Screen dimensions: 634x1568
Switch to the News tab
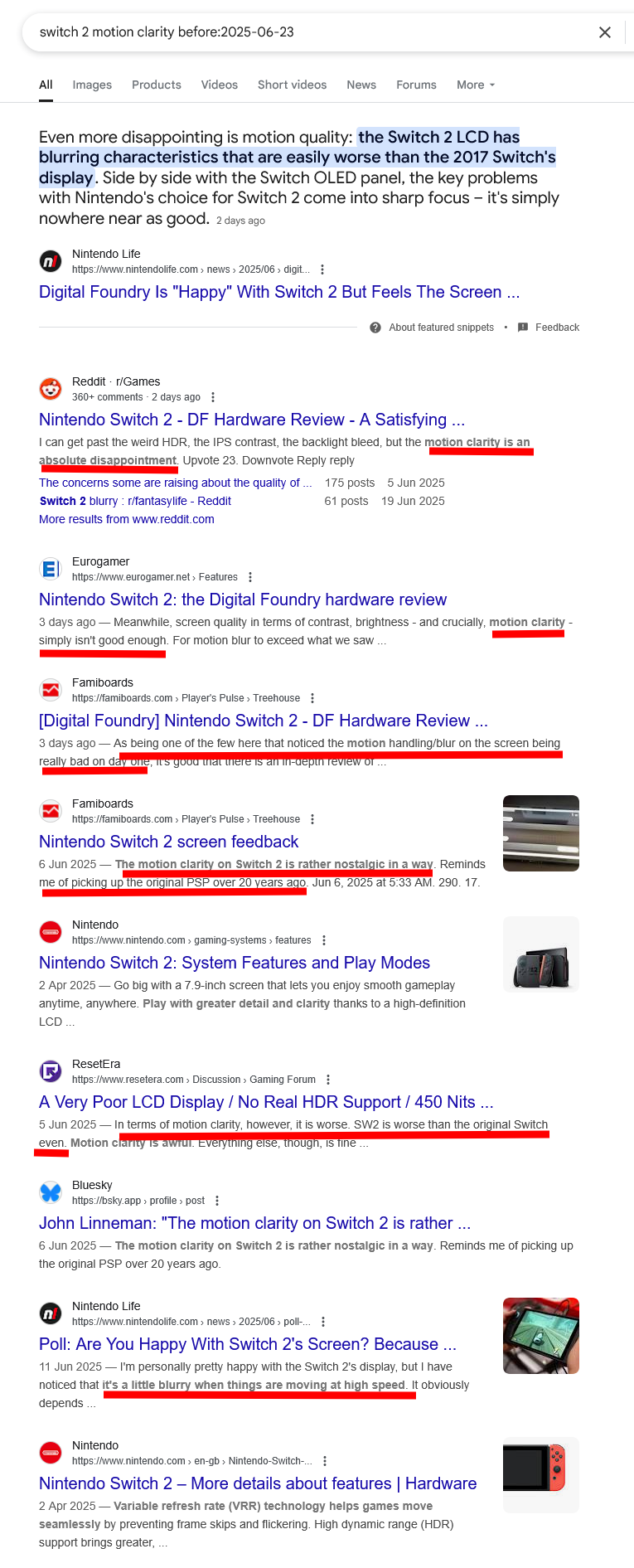click(361, 85)
